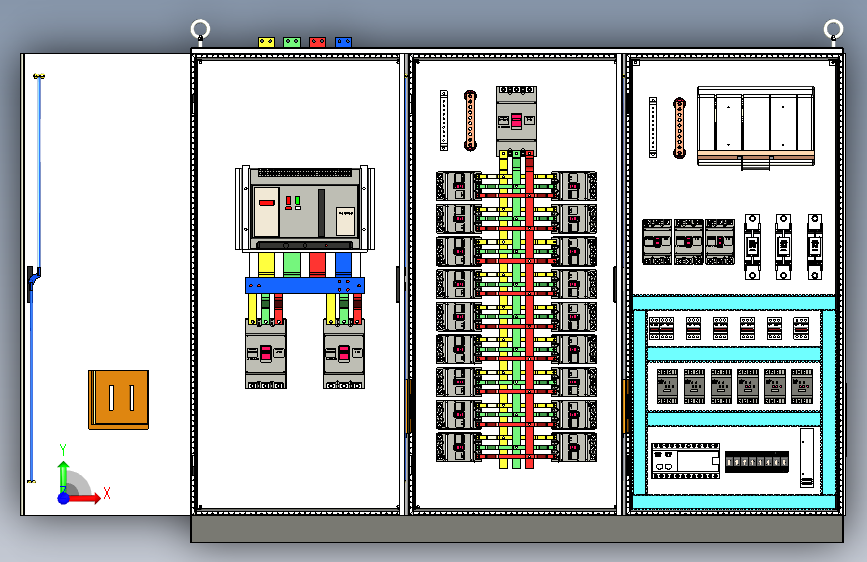This screenshot has width=867, height=562.
Task: Click the blue triad origin ball
Action: 64,498
